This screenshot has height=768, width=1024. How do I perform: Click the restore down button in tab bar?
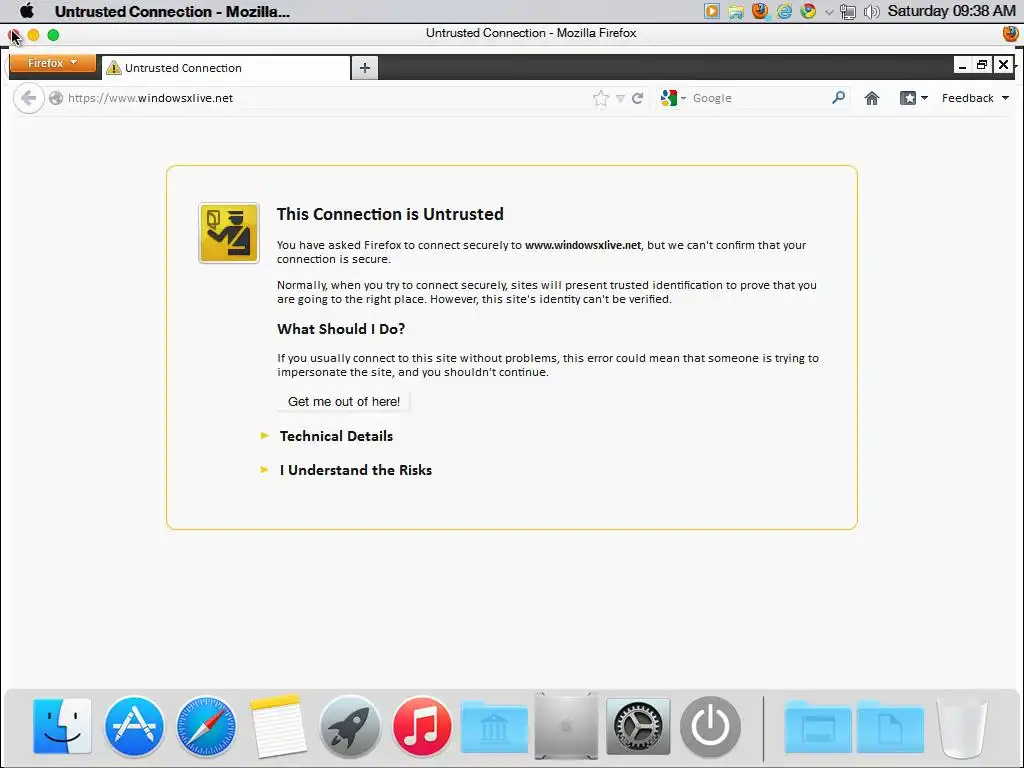coord(982,64)
